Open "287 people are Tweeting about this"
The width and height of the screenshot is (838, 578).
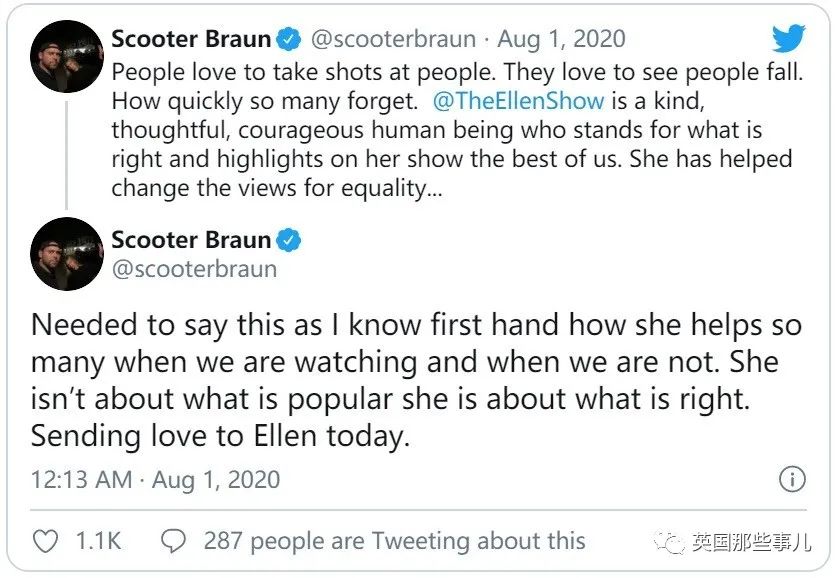click(x=394, y=541)
